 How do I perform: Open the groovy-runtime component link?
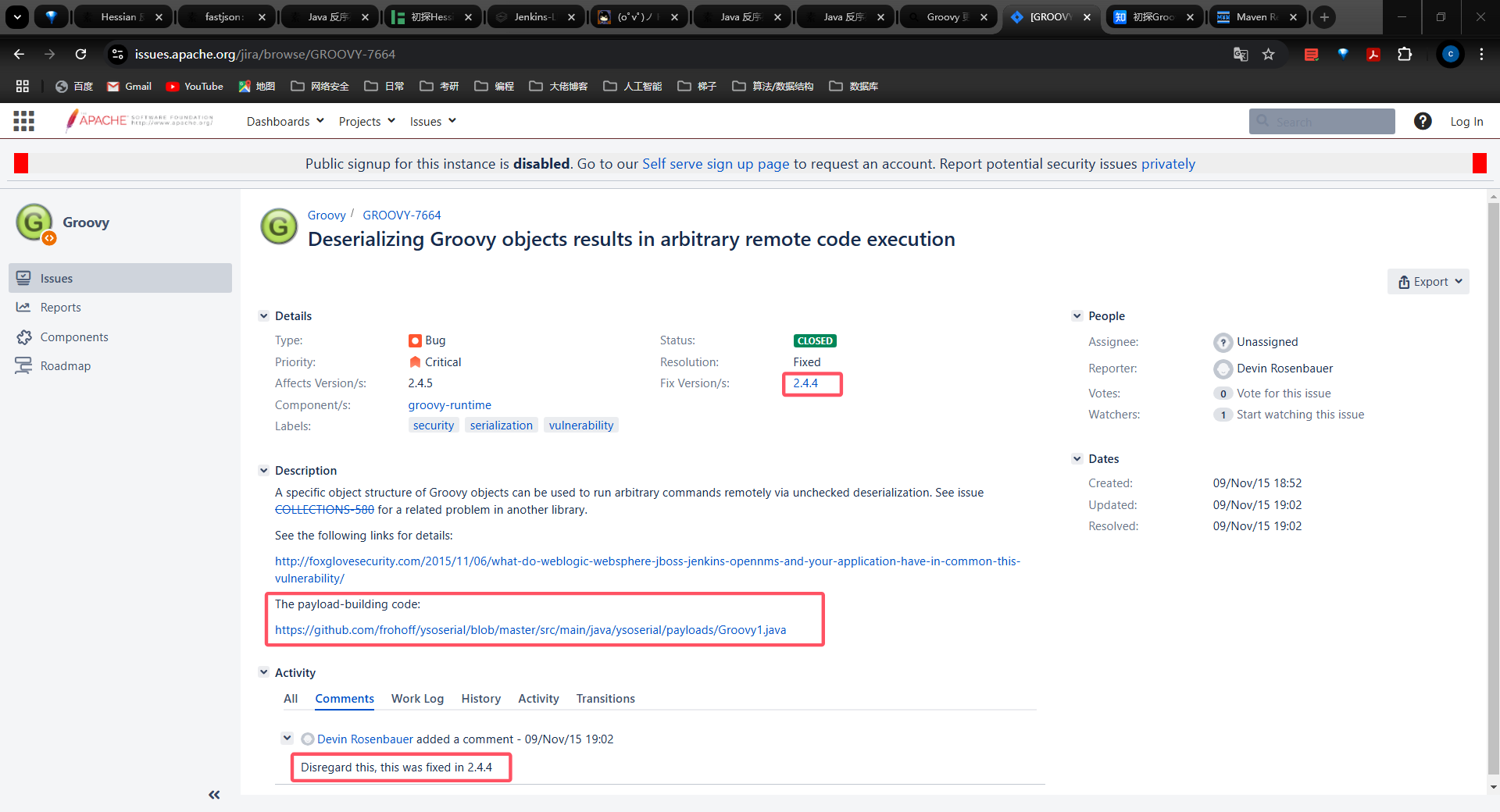(x=449, y=405)
